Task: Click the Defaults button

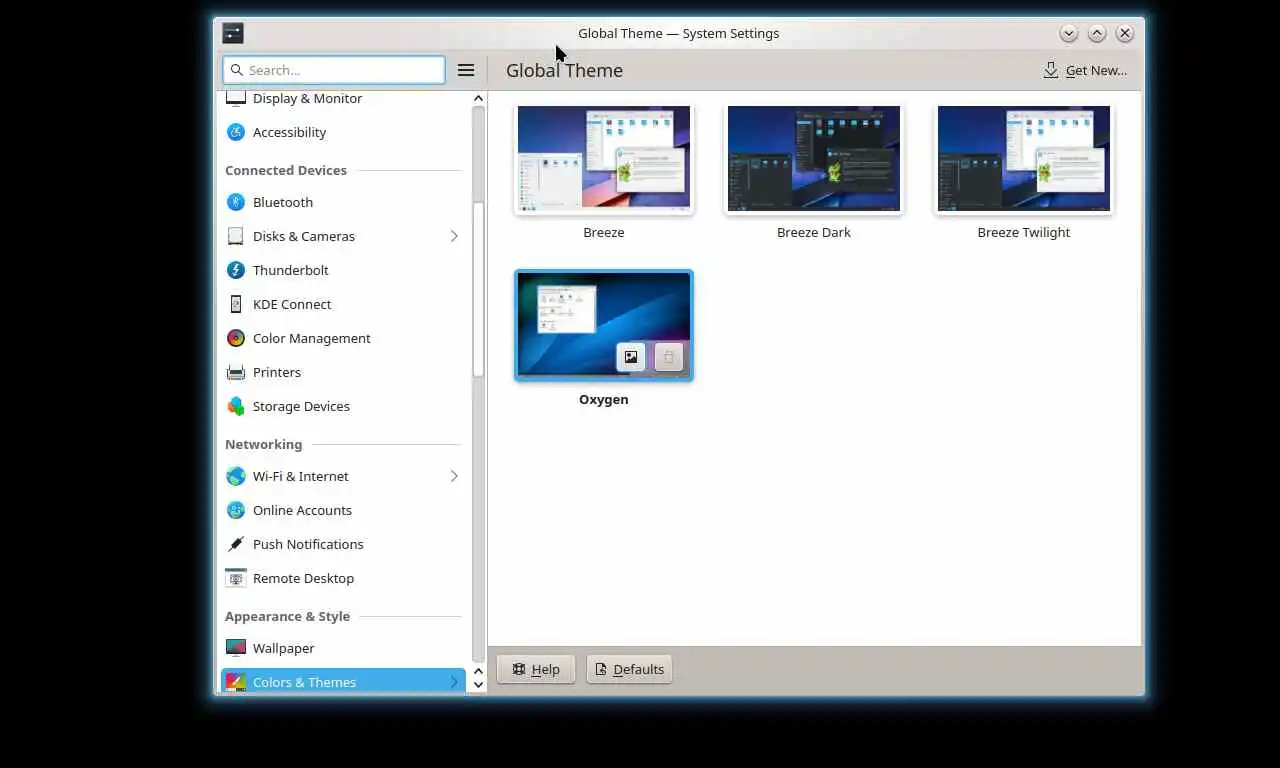Action: pos(629,669)
